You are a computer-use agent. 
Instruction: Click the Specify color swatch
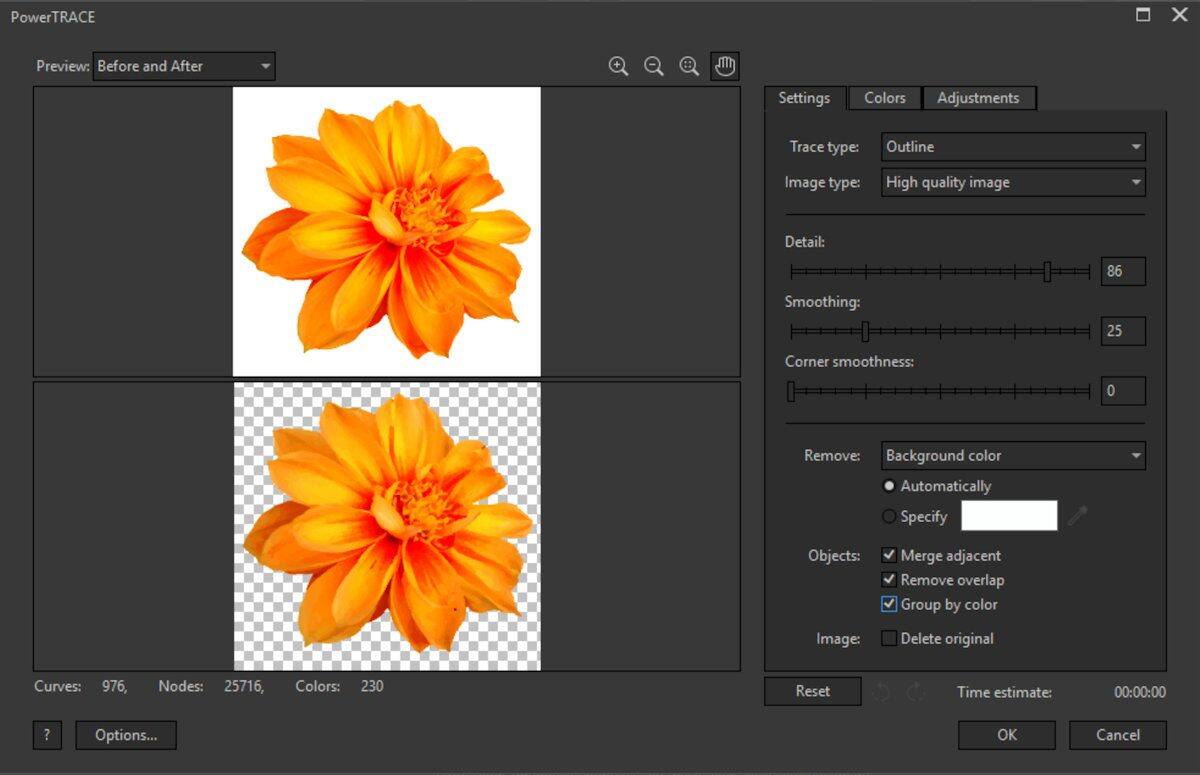[1009, 515]
